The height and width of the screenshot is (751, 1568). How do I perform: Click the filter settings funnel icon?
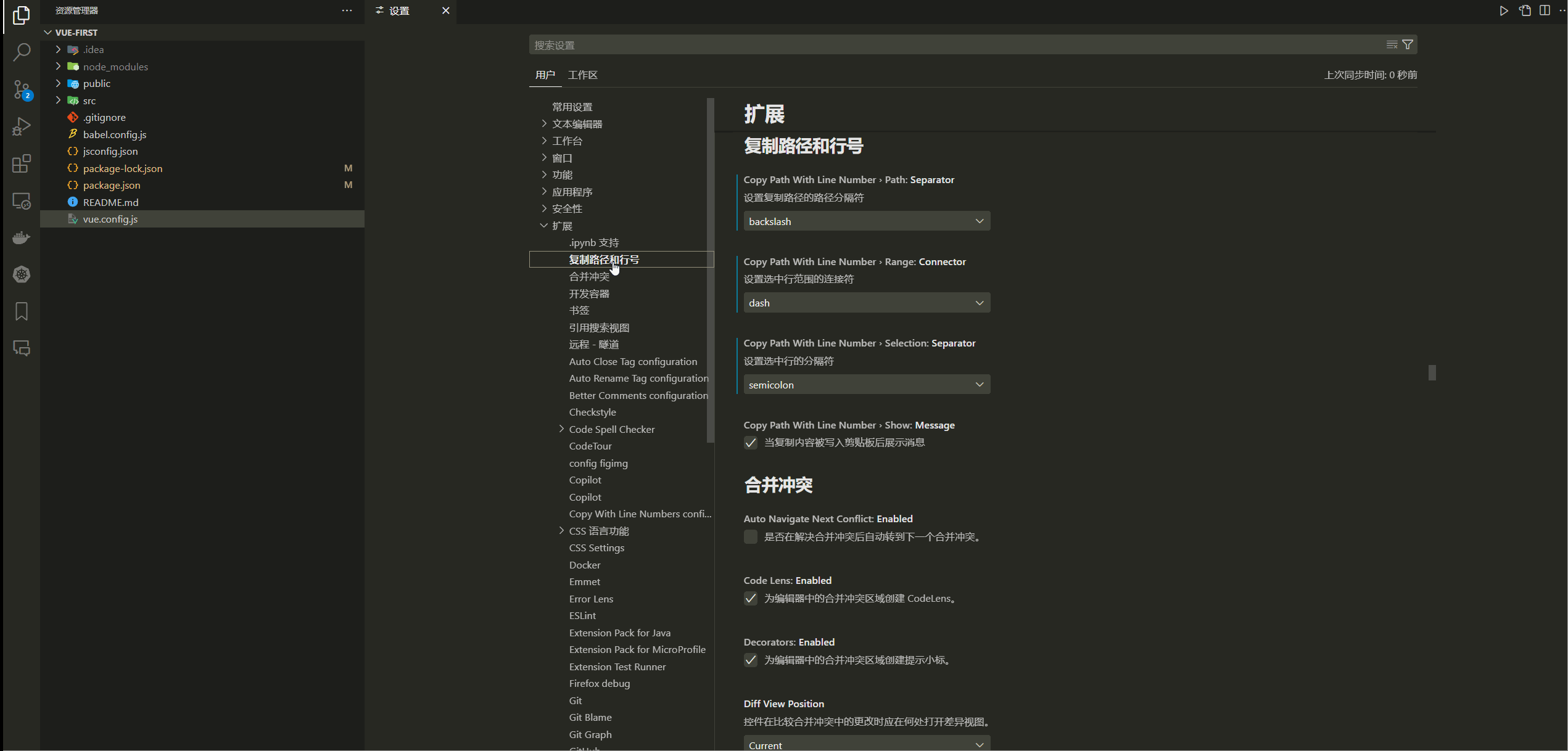pos(1408,44)
